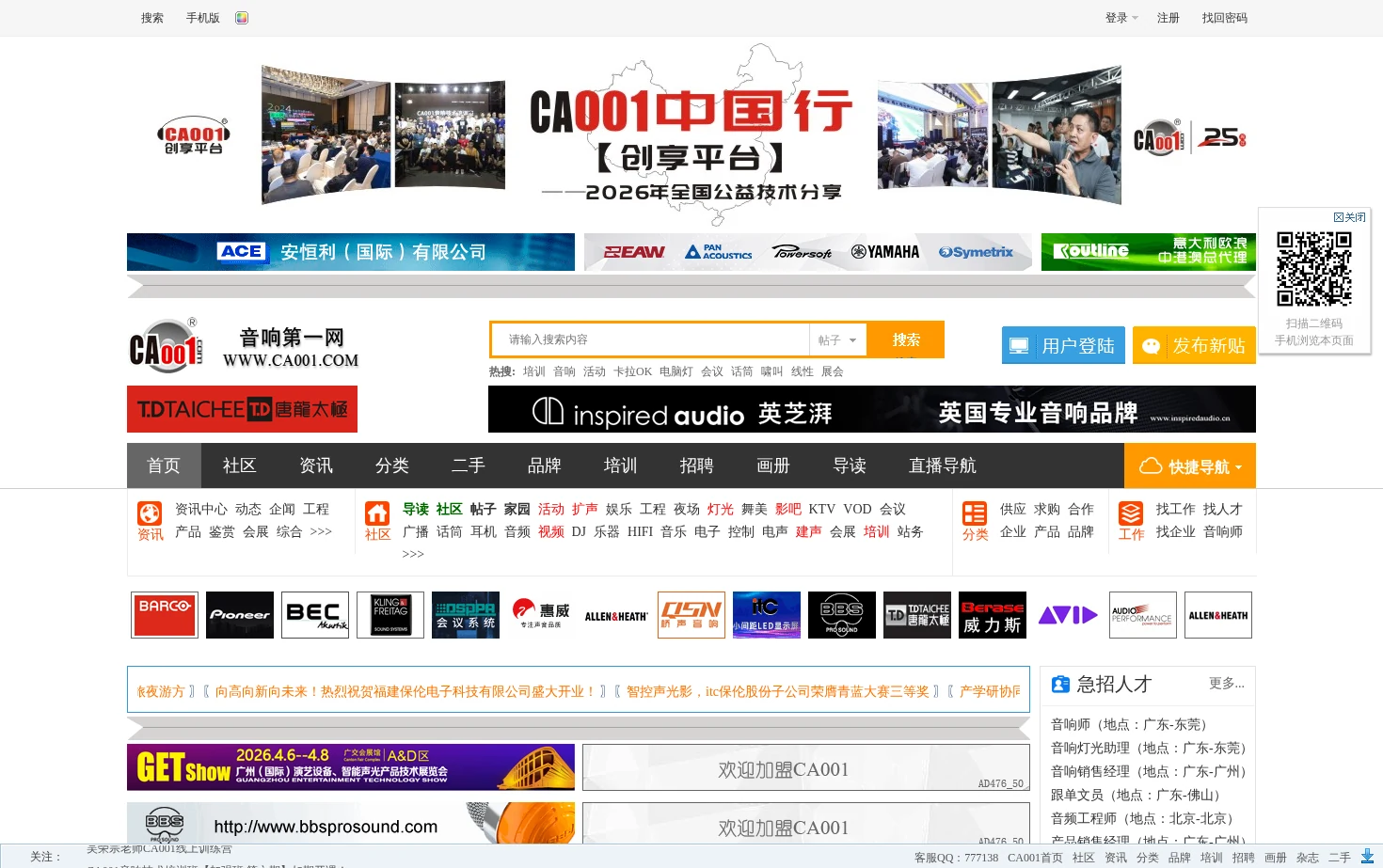Screen dimensions: 1383x868
Task: Click the first Allen & Heath logo after 惠威
Action: 616,615
